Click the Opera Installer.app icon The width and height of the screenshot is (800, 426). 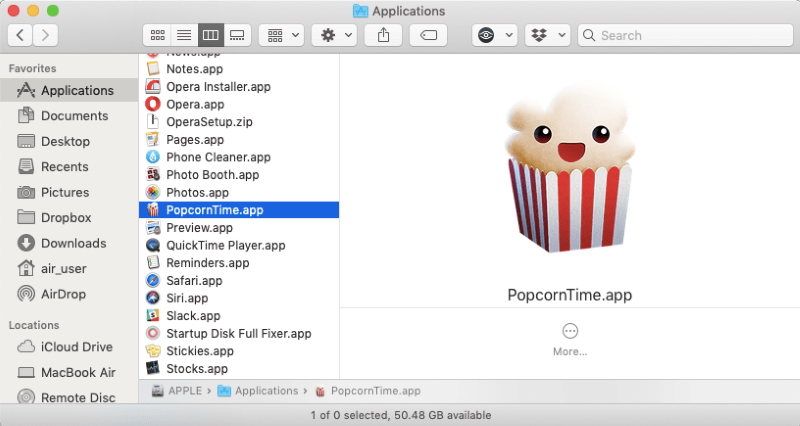tap(153, 86)
